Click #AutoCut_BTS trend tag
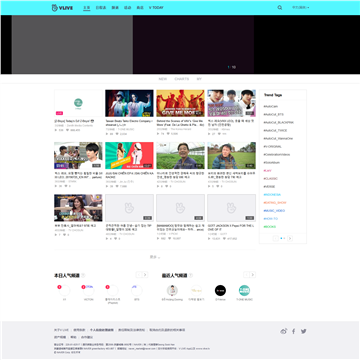 pos(273,114)
